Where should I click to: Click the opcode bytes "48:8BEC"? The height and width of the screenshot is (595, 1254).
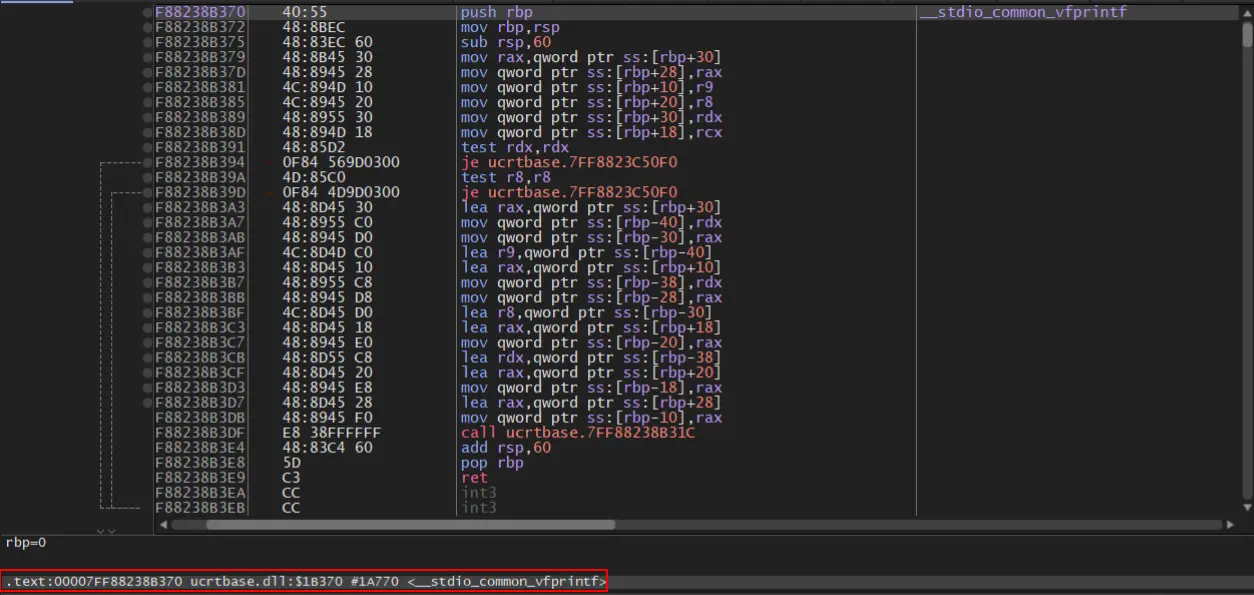pos(313,27)
